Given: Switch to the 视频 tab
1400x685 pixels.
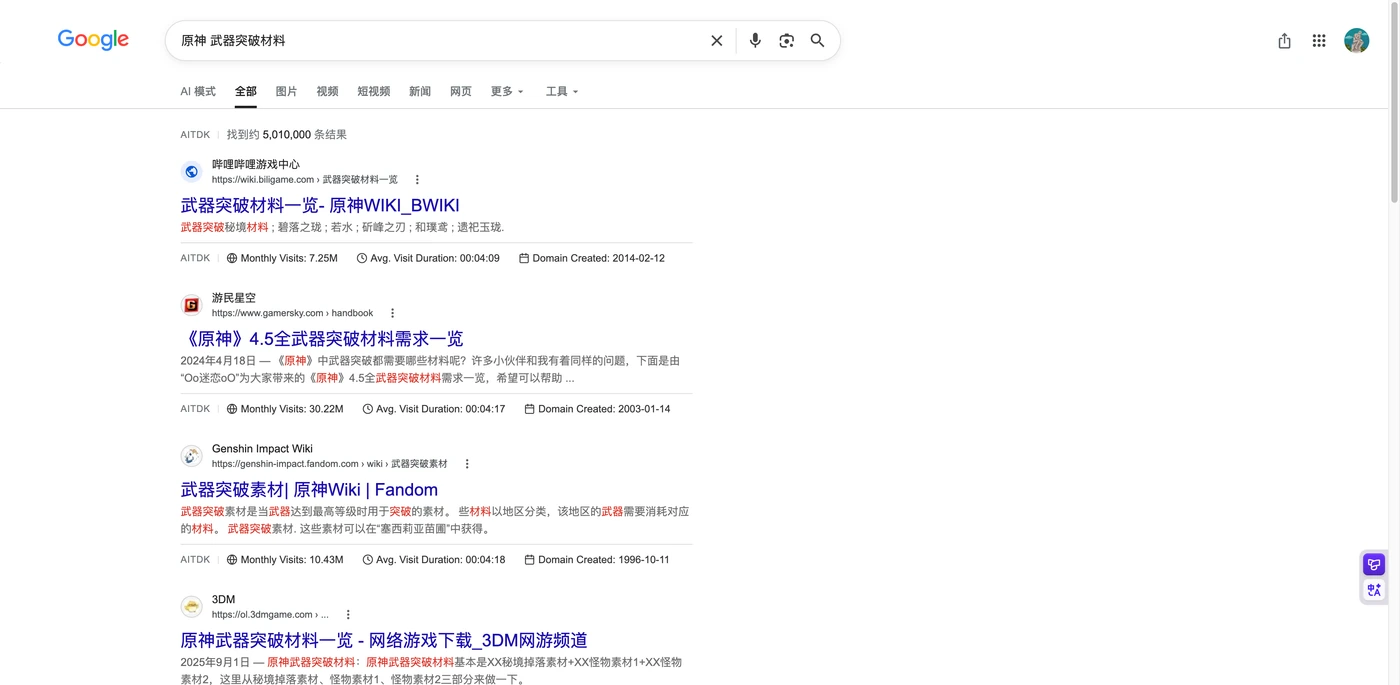Looking at the screenshot, I should click(327, 91).
